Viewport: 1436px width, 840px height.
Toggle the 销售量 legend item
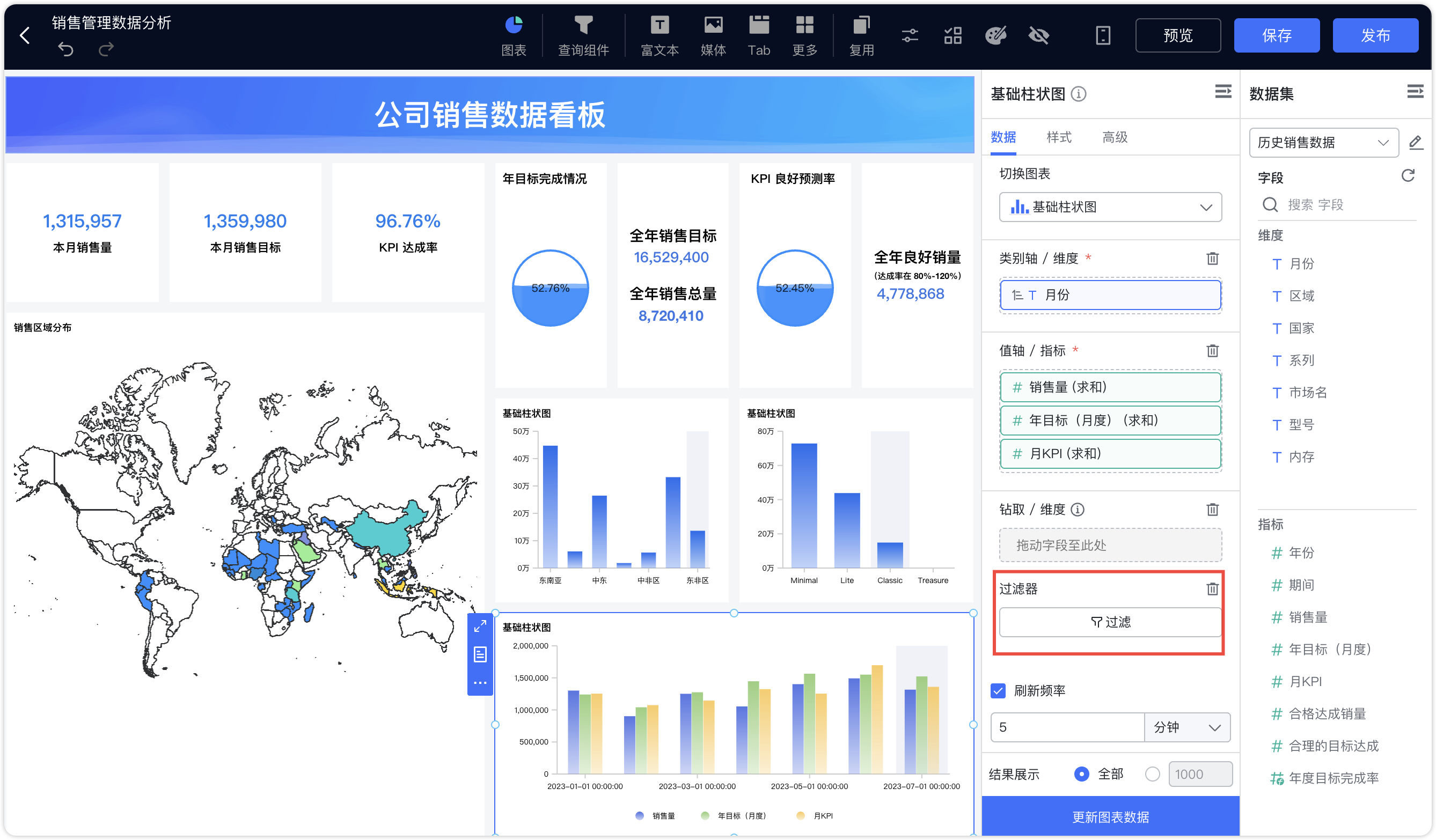coord(655,815)
